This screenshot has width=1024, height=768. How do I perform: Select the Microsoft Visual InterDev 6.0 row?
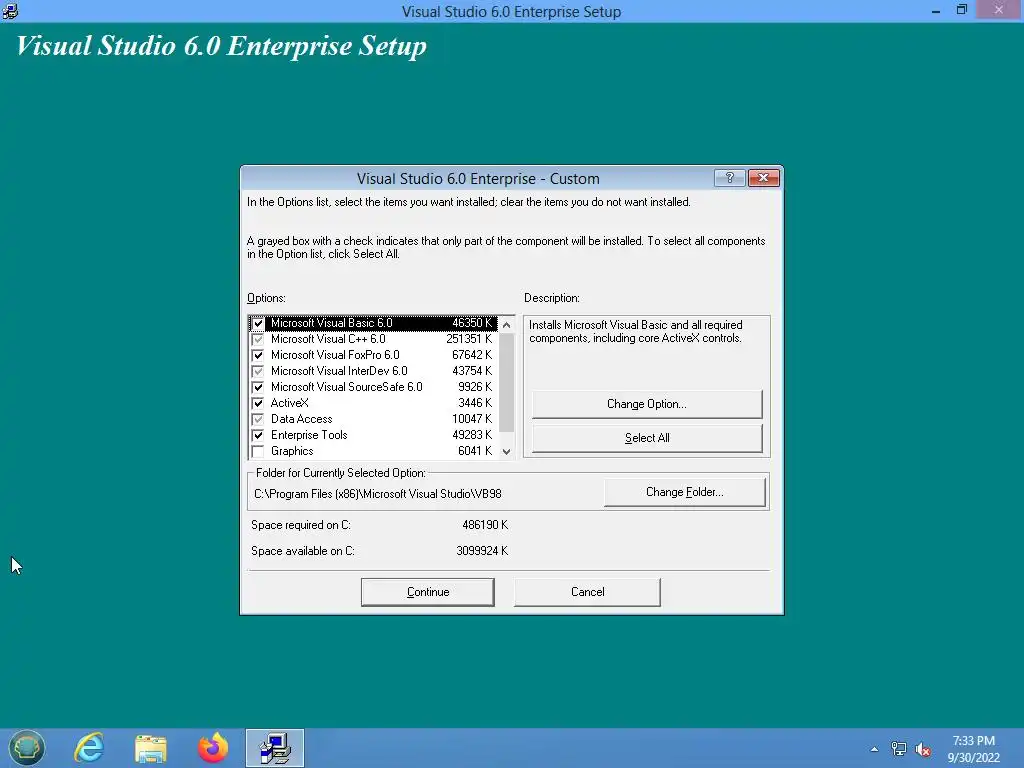click(x=373, y=372)
